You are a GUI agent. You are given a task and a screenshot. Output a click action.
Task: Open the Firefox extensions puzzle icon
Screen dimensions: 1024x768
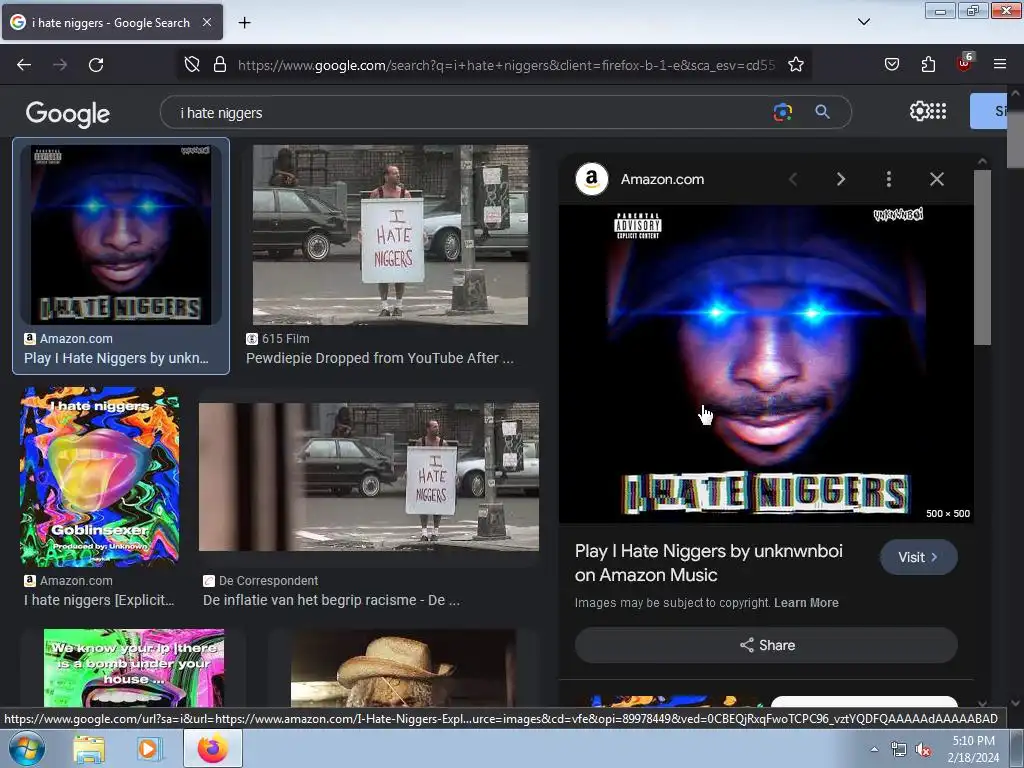coord(928,65)
